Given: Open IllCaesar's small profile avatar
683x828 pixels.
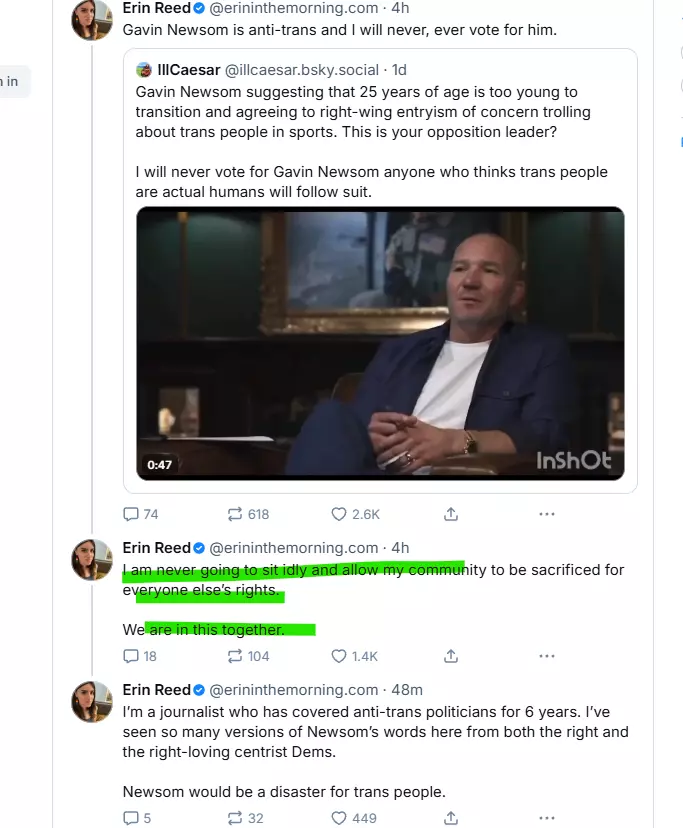Looking at the screenshot, I should point(145,70).
